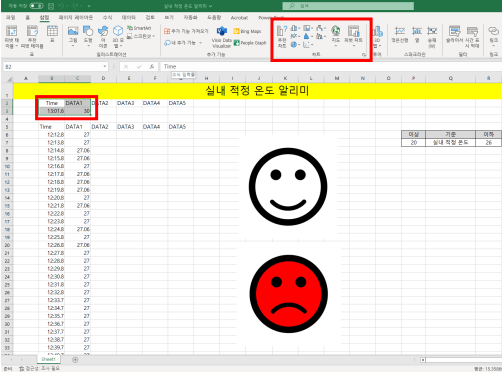Screen dimensions: 502x378
Task: Add a new sheet with plus button
Action: point(75,360)
